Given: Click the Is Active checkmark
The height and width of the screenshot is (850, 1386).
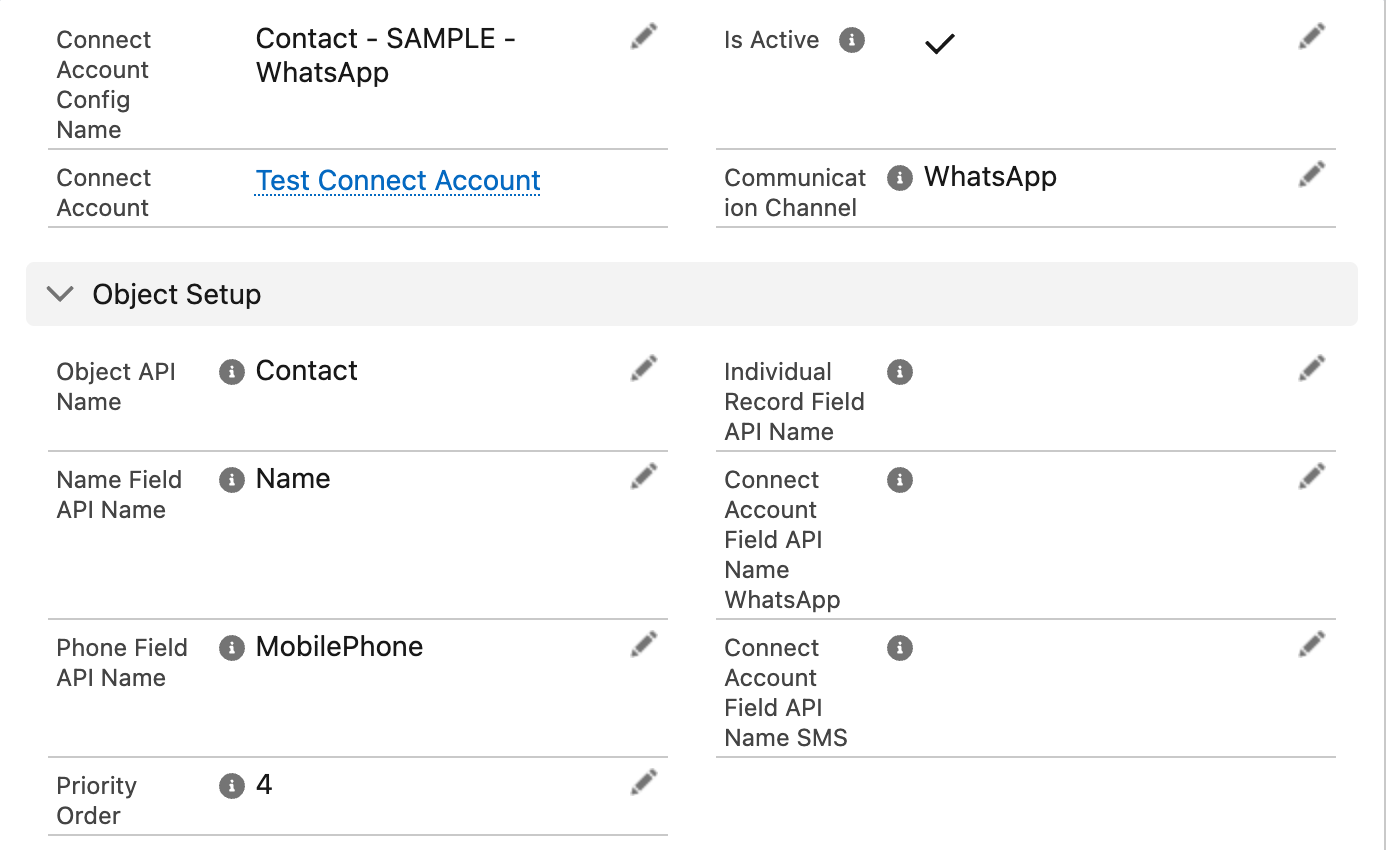Looking at the screenshot, I should pyautogui.click(x=940, y=44).
